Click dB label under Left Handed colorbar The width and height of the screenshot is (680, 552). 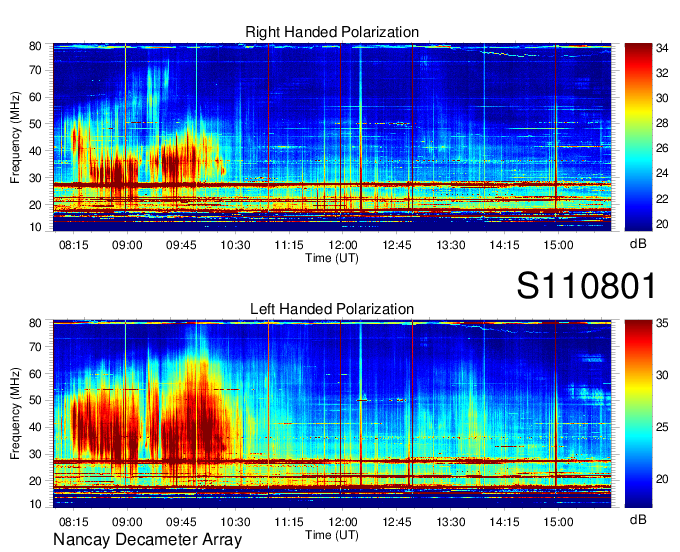pos(638,519)
